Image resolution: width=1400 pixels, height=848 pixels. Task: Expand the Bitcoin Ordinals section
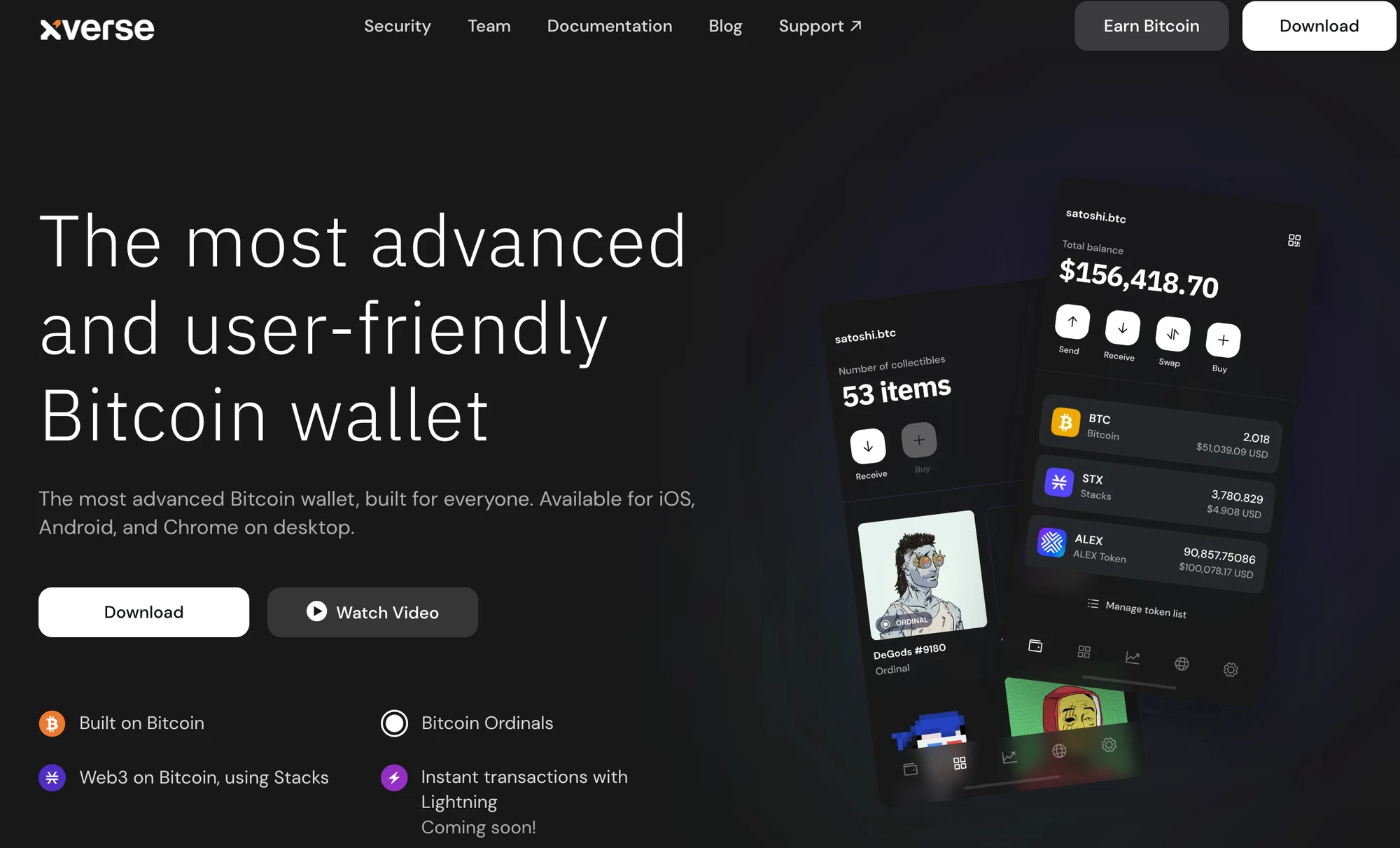487,721
